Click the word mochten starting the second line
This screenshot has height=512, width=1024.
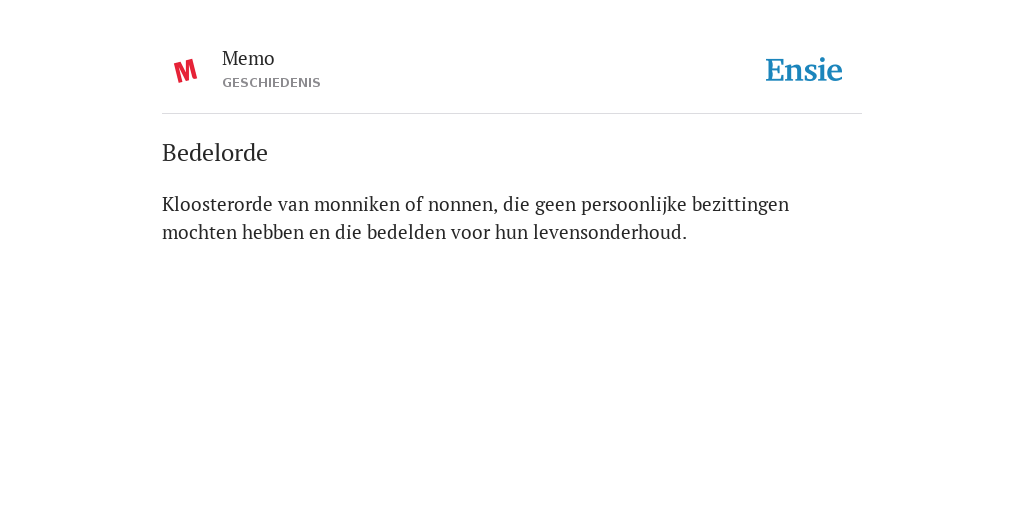click(x=199, y=232)
